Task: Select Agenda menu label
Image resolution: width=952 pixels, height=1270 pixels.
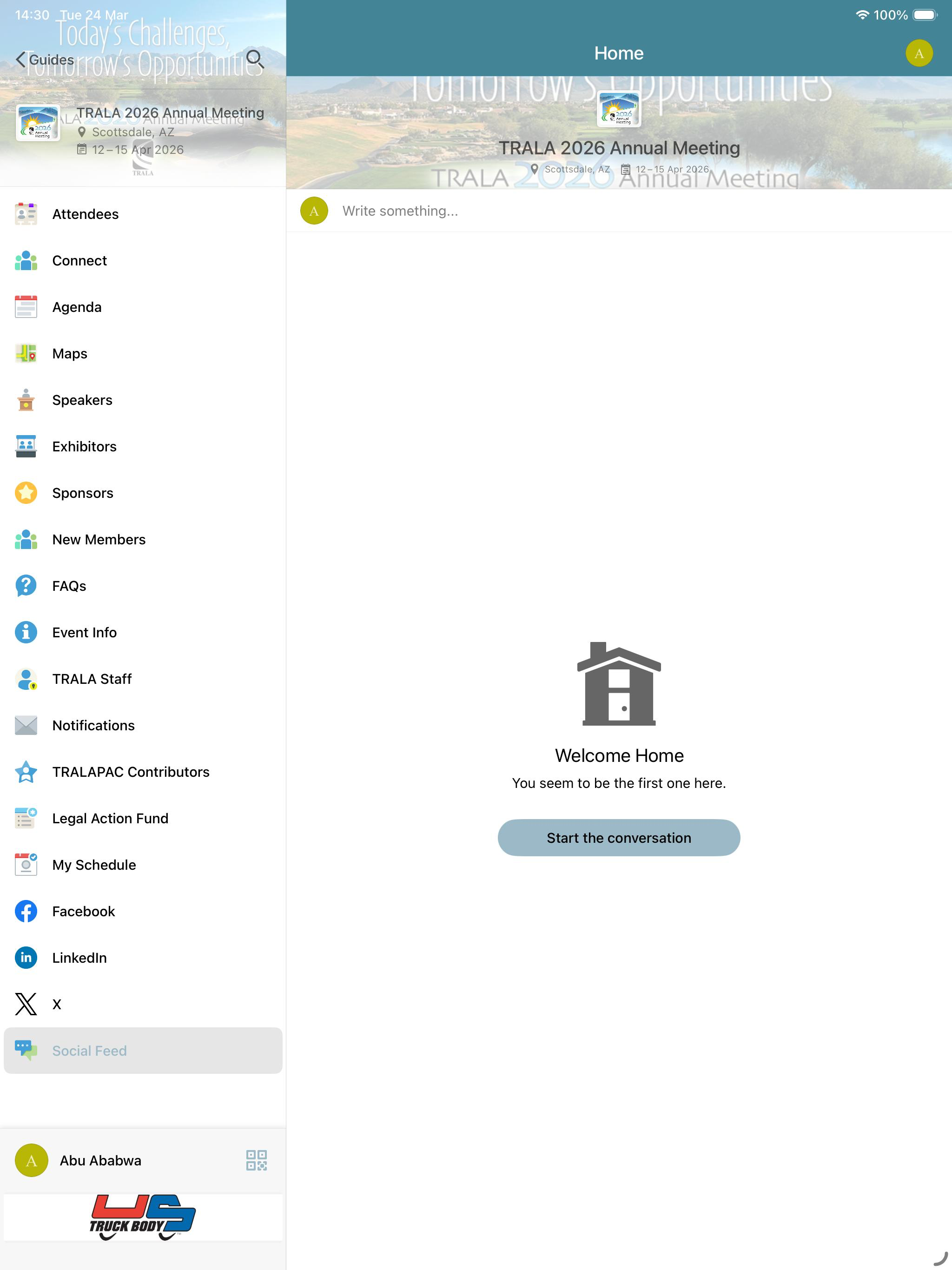Action: click(77, 307)
